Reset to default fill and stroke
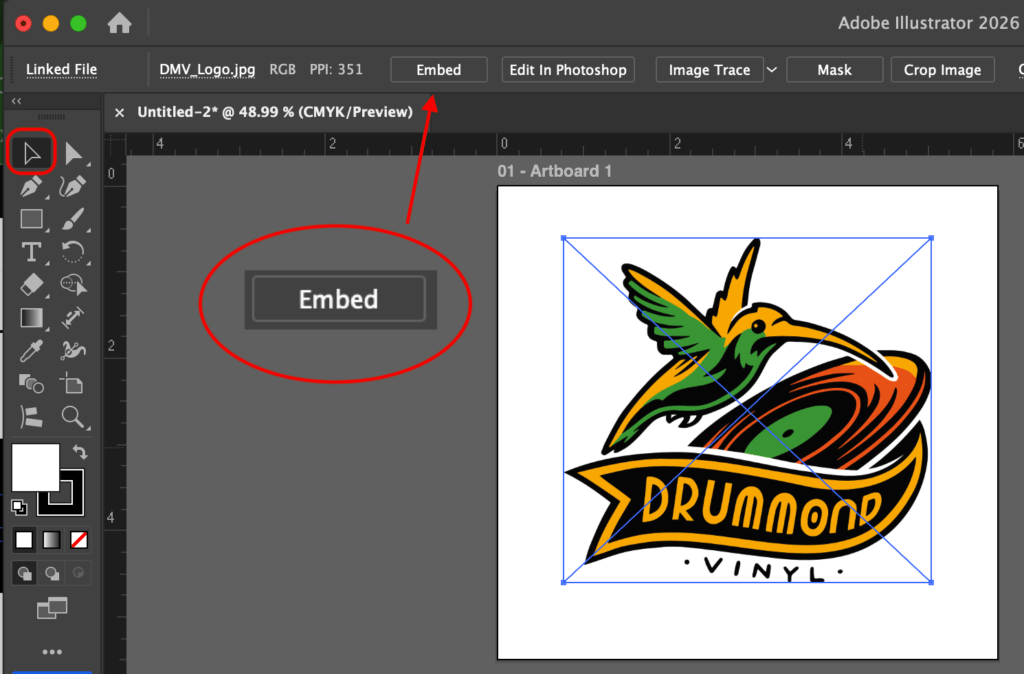The image size is (1024, 674). (19, 507)
